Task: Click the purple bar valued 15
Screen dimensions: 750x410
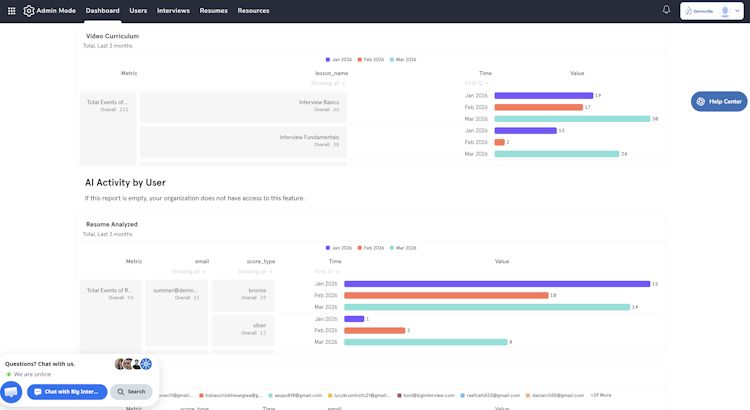Action: pos(497,284)
